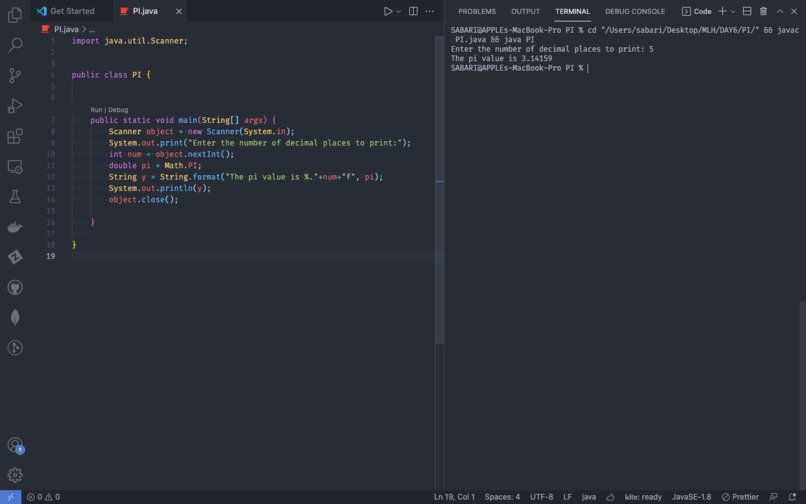This screenshot has height=504, width=806.
Task: Open the OUTPUT panel tab
Action: 525,11
